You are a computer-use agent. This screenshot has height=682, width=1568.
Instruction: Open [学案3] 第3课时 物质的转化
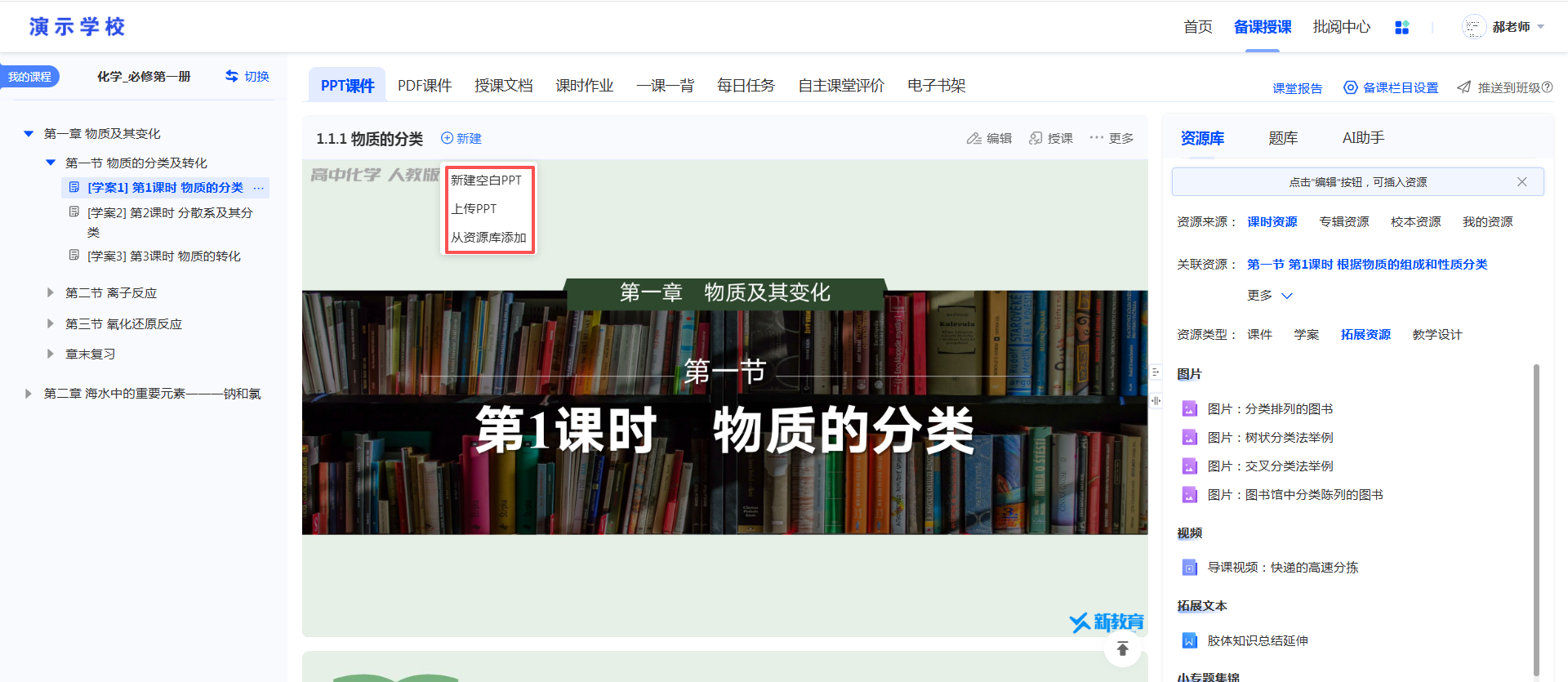164,256
